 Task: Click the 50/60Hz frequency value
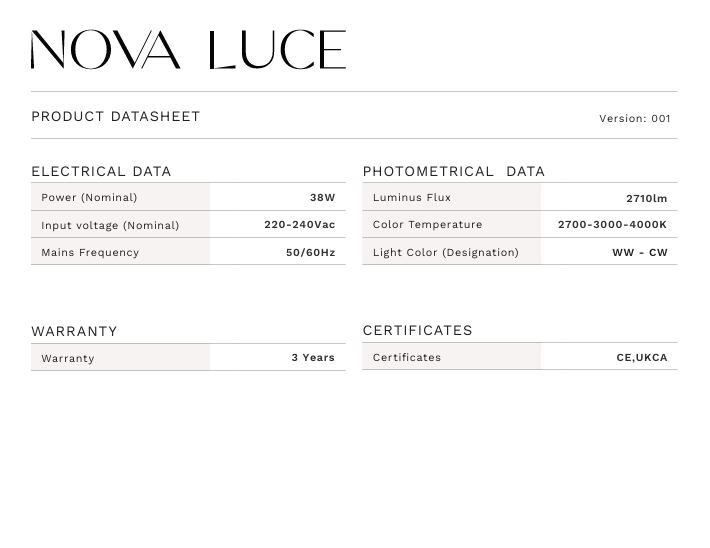click(310, 252)
